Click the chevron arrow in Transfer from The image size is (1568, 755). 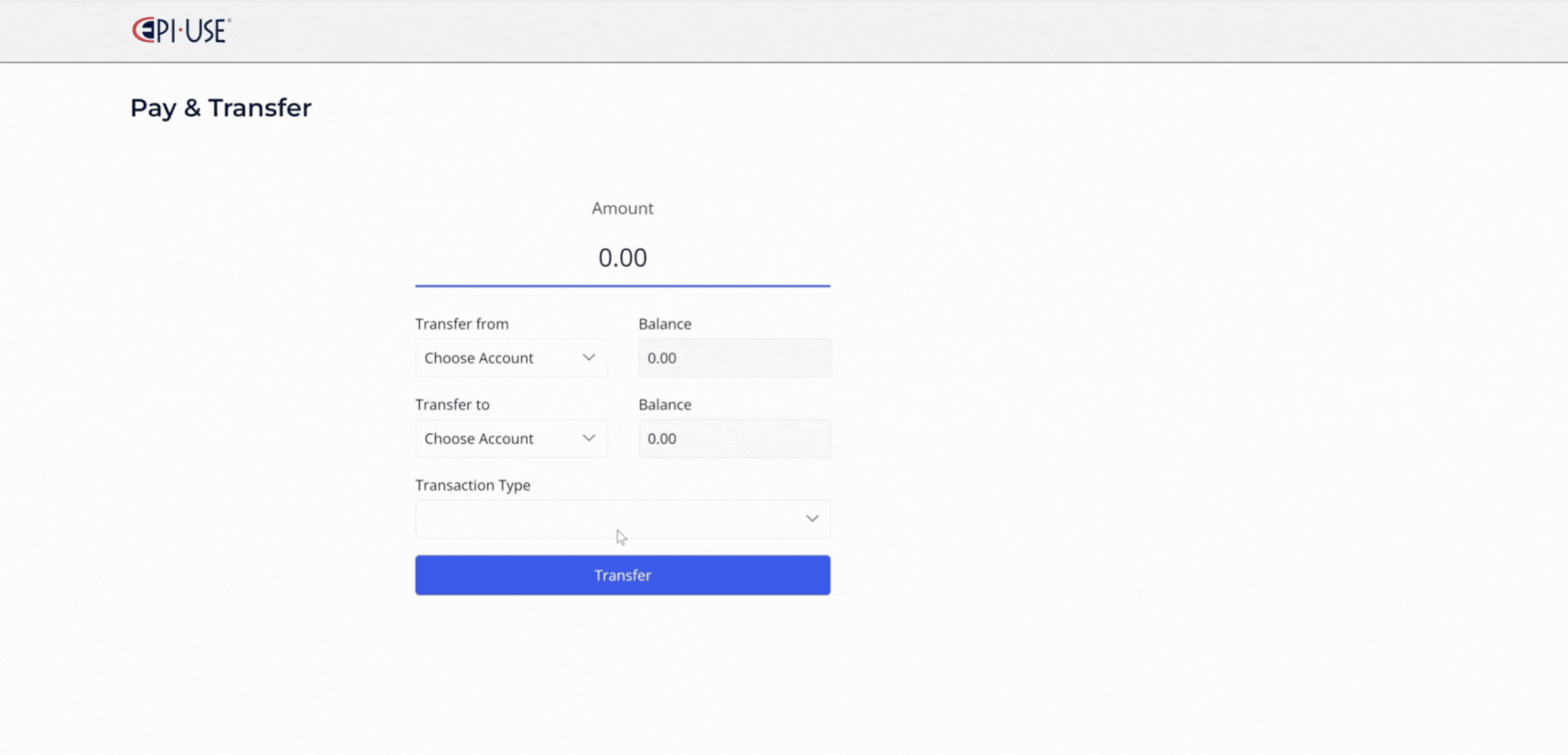coord(588,358)
